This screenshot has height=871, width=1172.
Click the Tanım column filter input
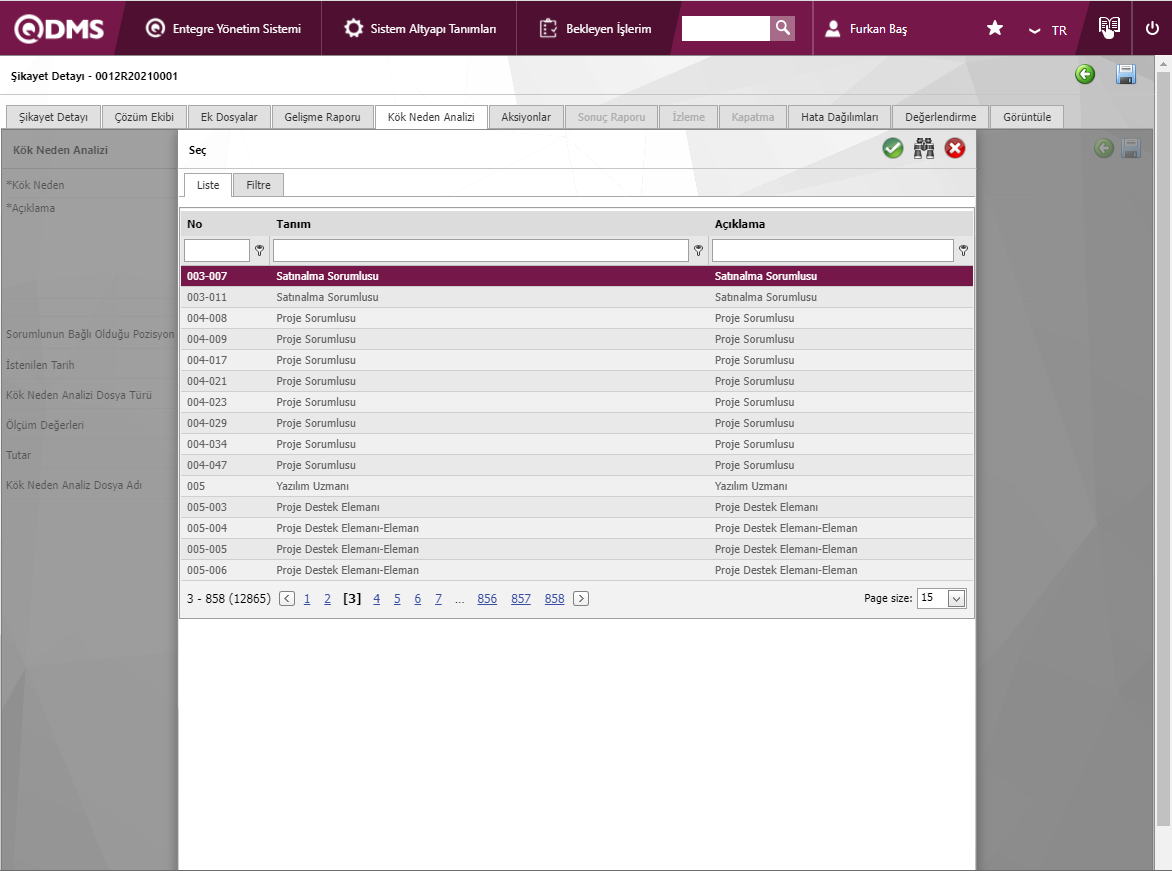480,250
